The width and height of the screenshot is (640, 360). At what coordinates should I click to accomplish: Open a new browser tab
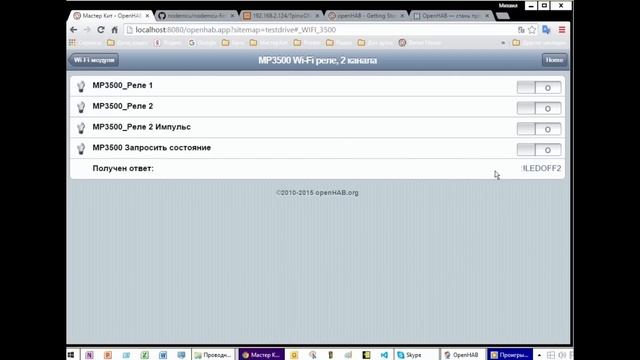[503, 16]
